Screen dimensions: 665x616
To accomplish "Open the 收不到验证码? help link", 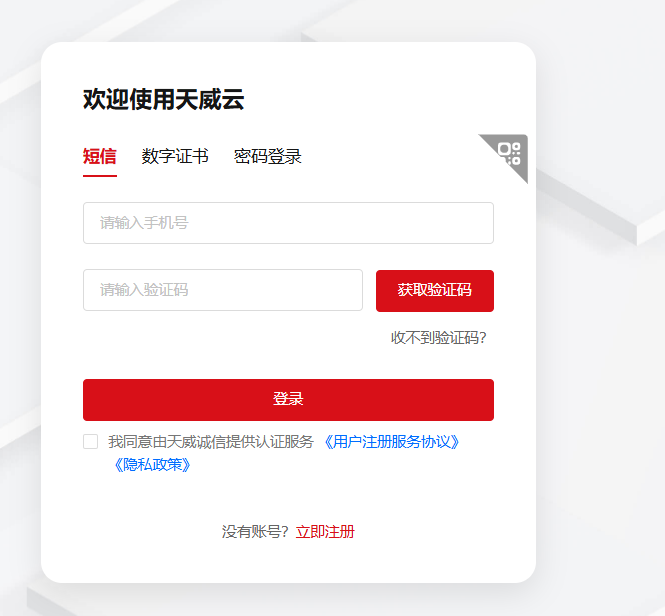I will point(439,338).
